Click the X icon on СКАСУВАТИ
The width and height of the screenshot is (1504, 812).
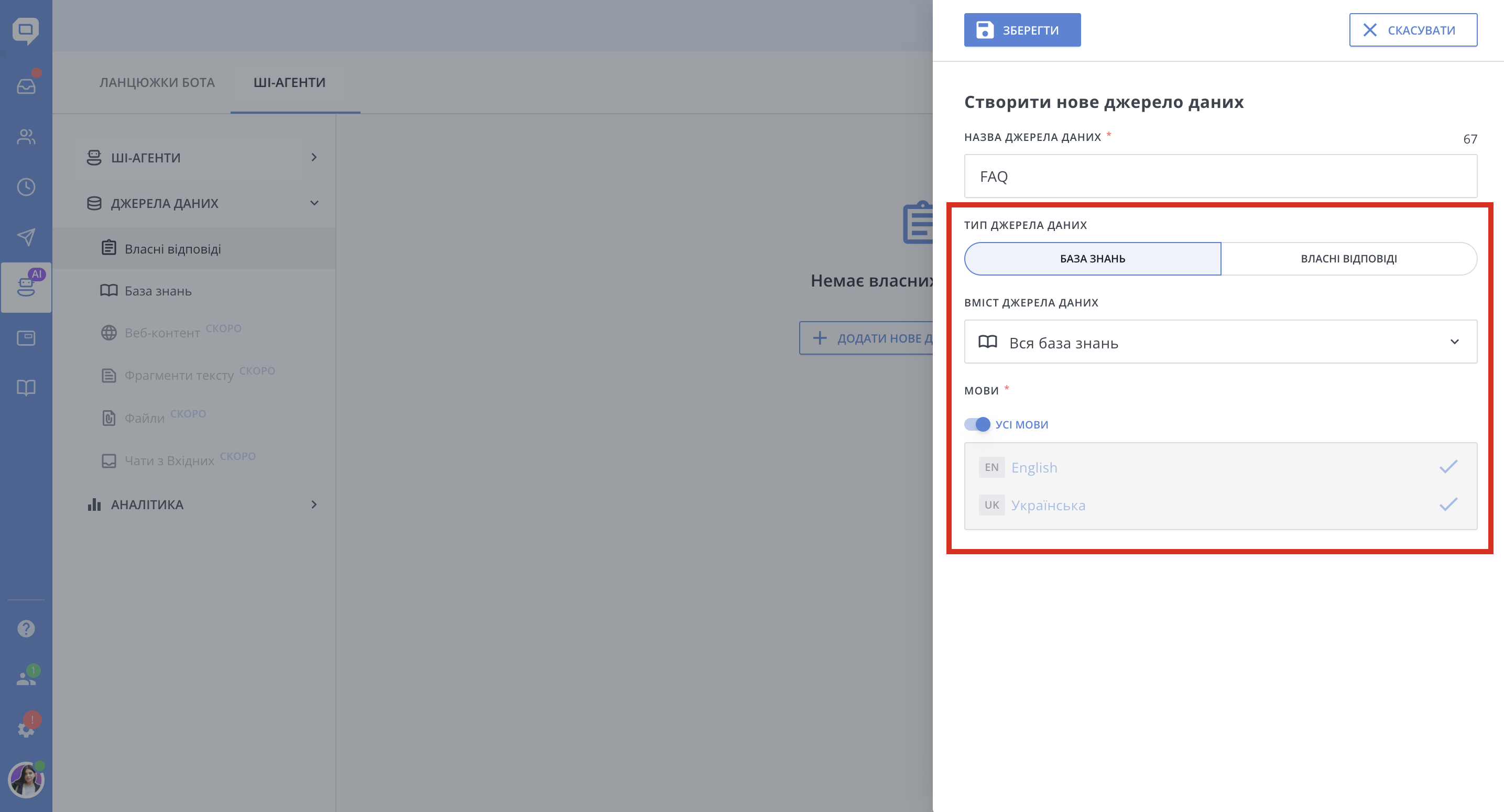1370,30
